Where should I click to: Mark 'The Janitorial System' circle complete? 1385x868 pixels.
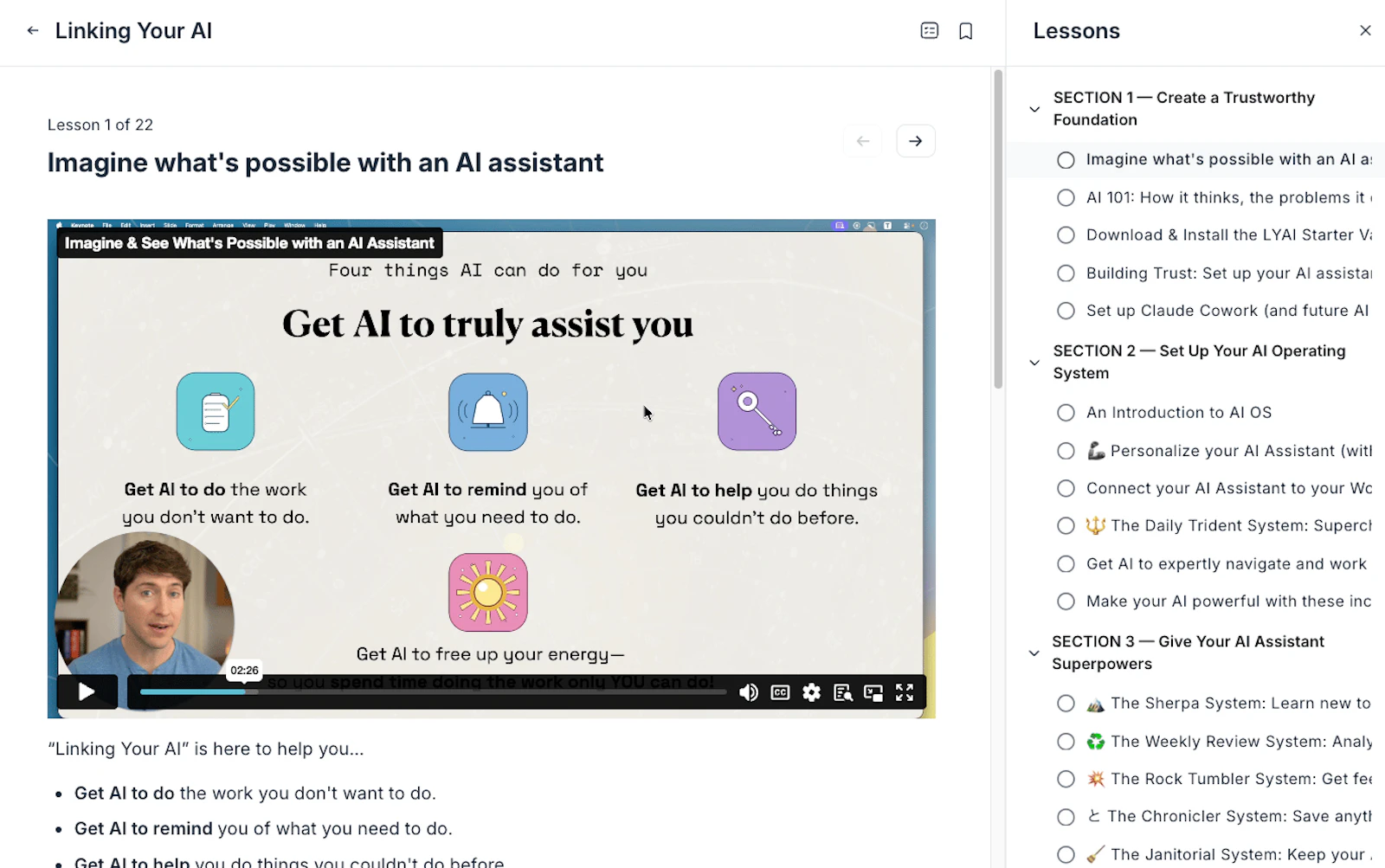tap(1066, 855)
